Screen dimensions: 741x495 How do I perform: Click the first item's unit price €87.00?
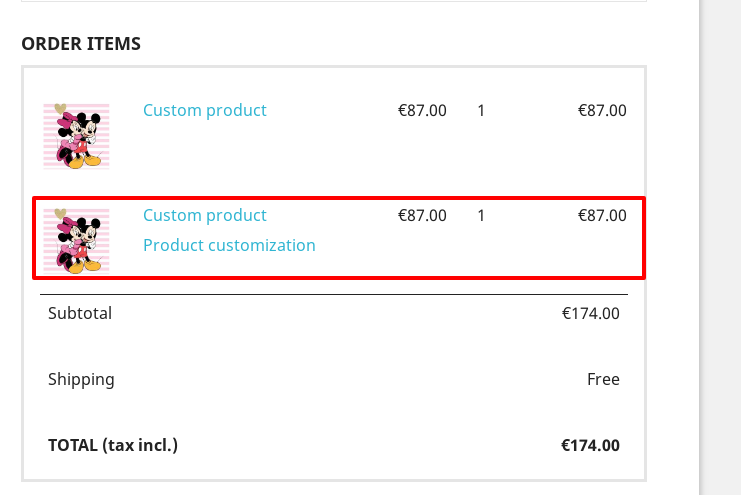click(x=422, y=110)
